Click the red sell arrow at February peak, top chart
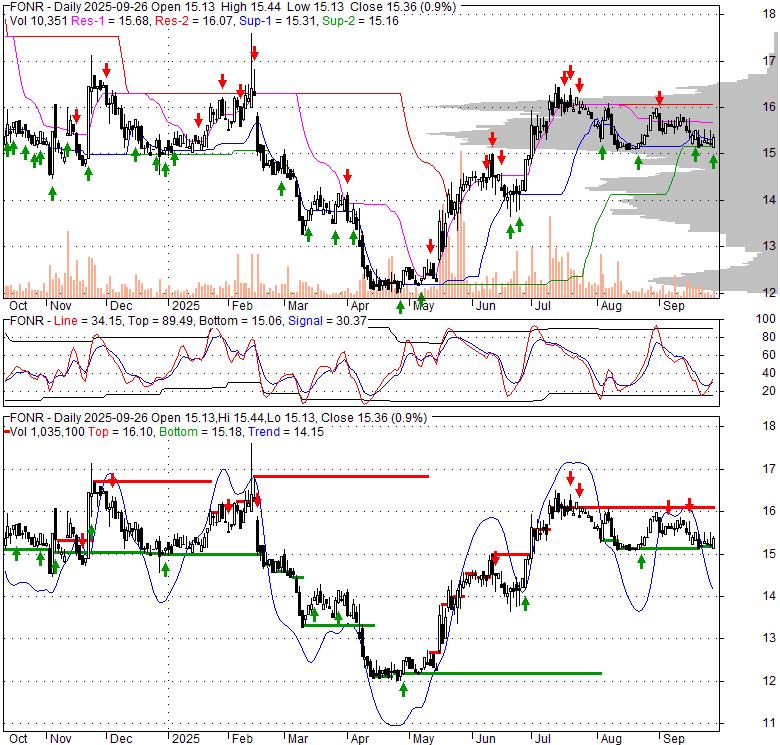 254,53
